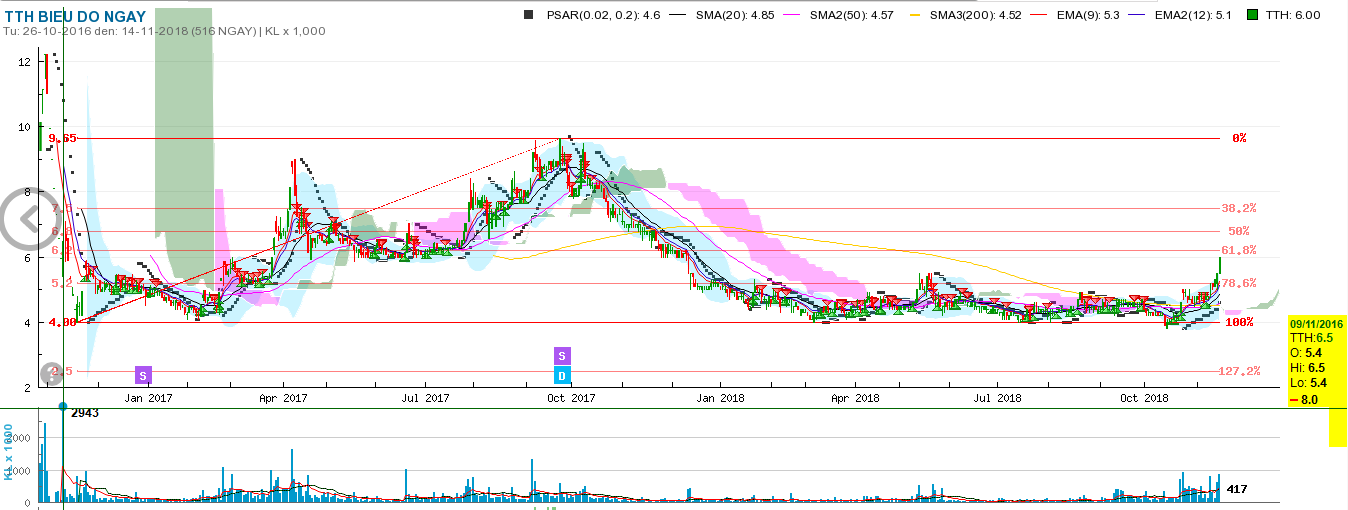
Task: Select the purple S marker near Oct 2017
Action: point(562,356)
